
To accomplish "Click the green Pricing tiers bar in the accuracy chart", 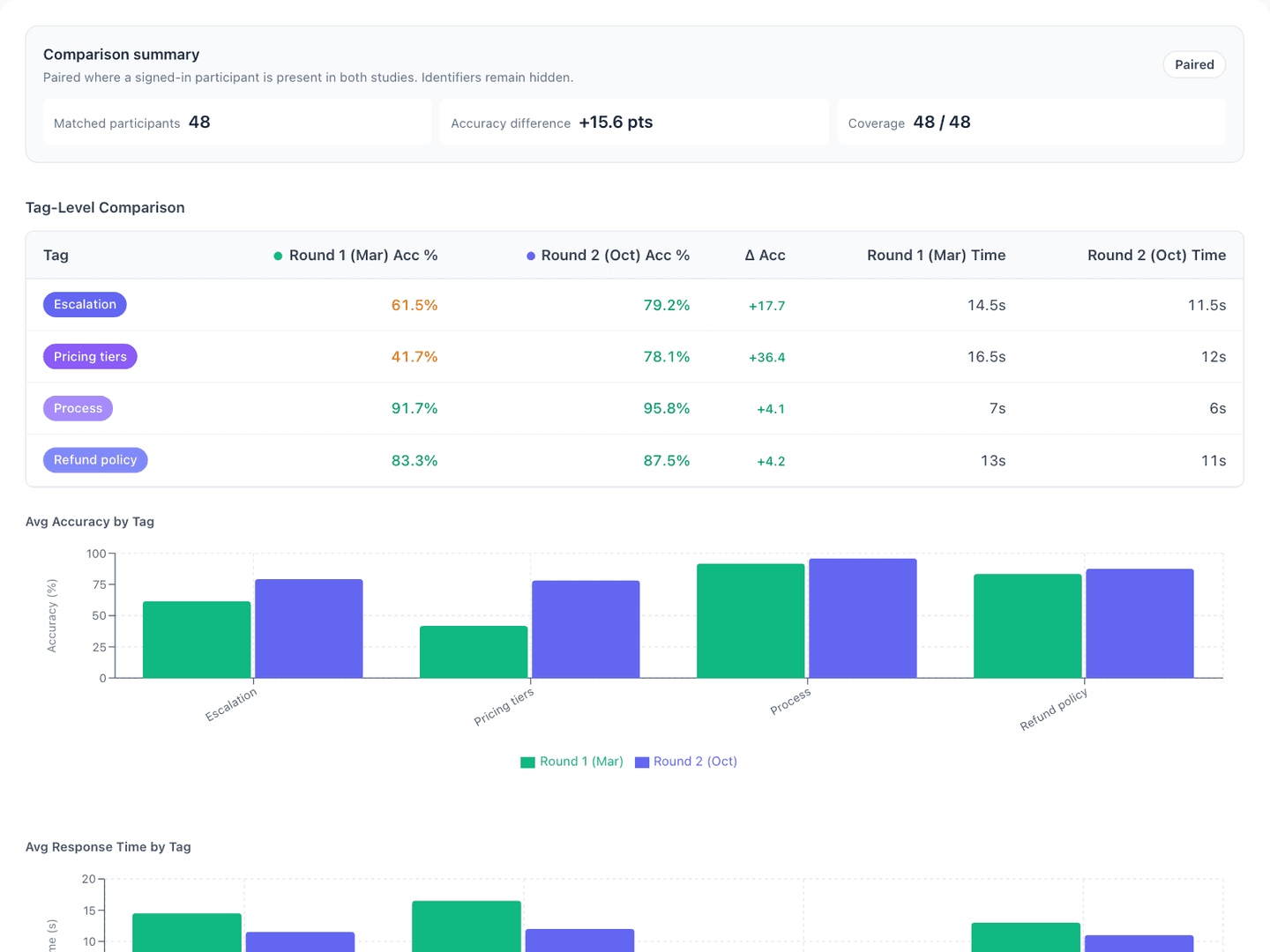I will [474, 652].
